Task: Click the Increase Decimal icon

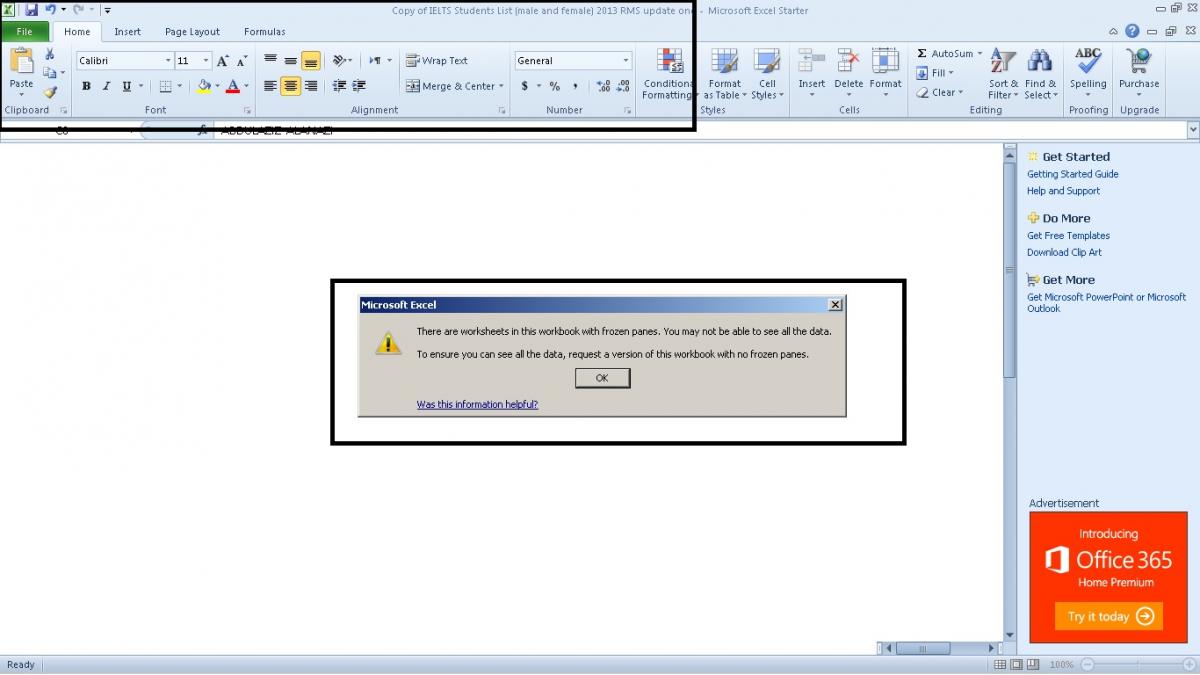Action: coord(603,87)
